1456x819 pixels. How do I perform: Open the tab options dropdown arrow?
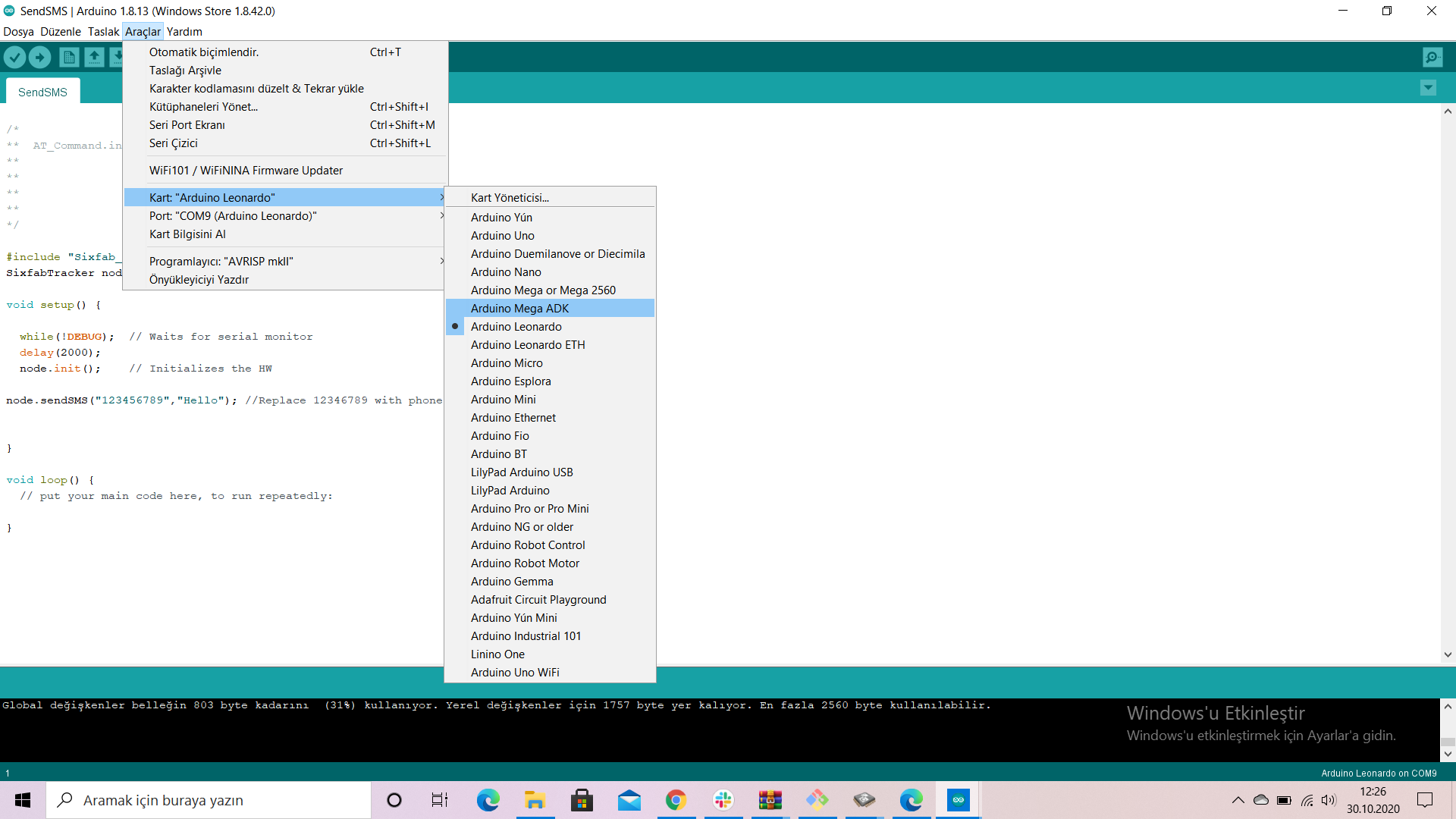coord(1428,87)
